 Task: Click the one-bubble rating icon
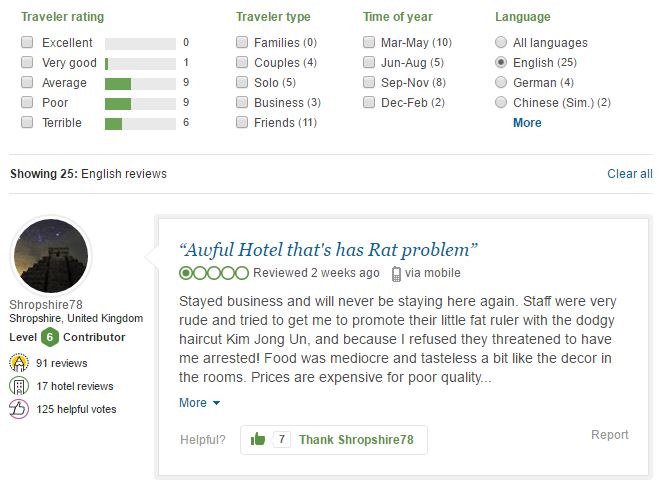click(214, 273)
